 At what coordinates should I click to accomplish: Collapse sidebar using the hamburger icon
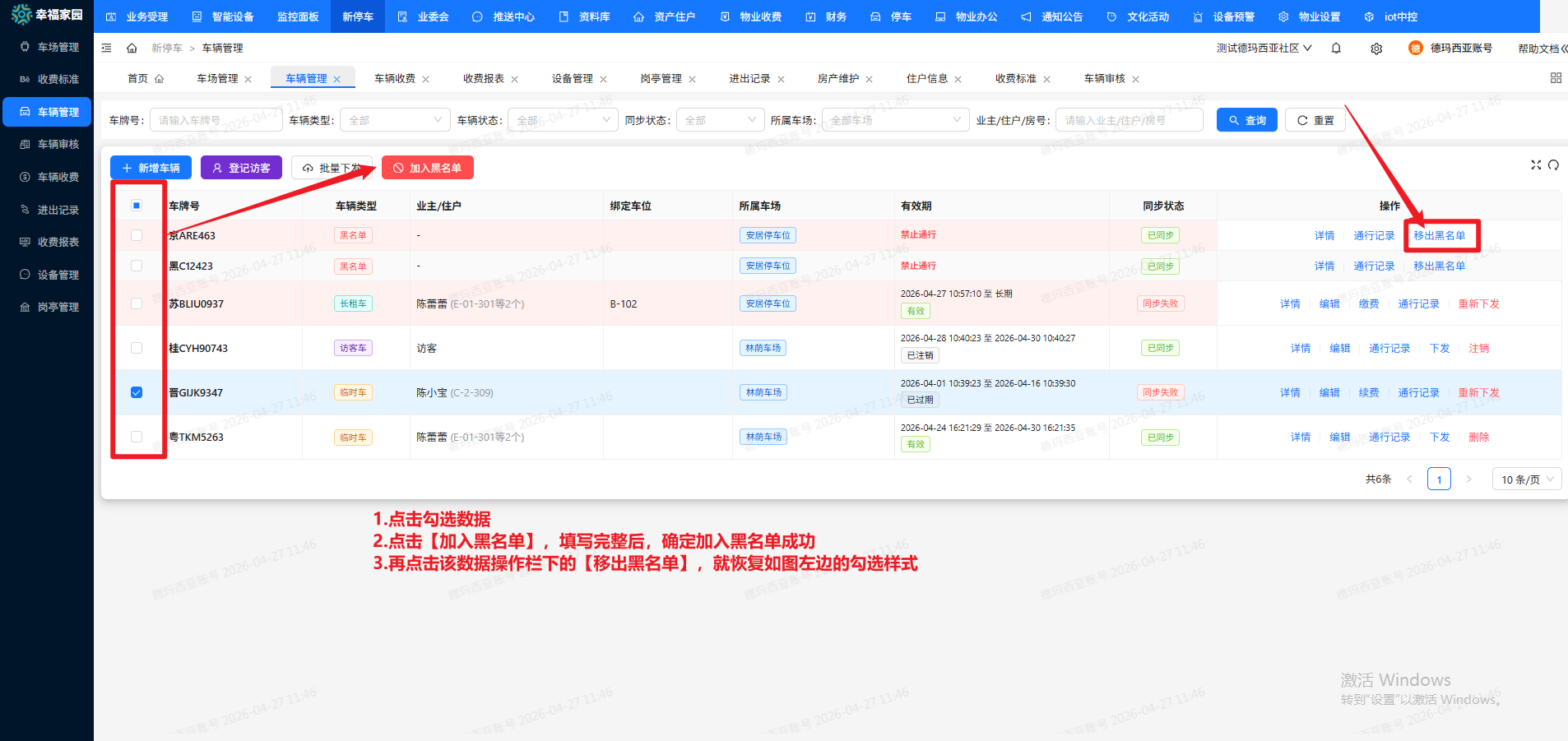[x=106, y=49]
